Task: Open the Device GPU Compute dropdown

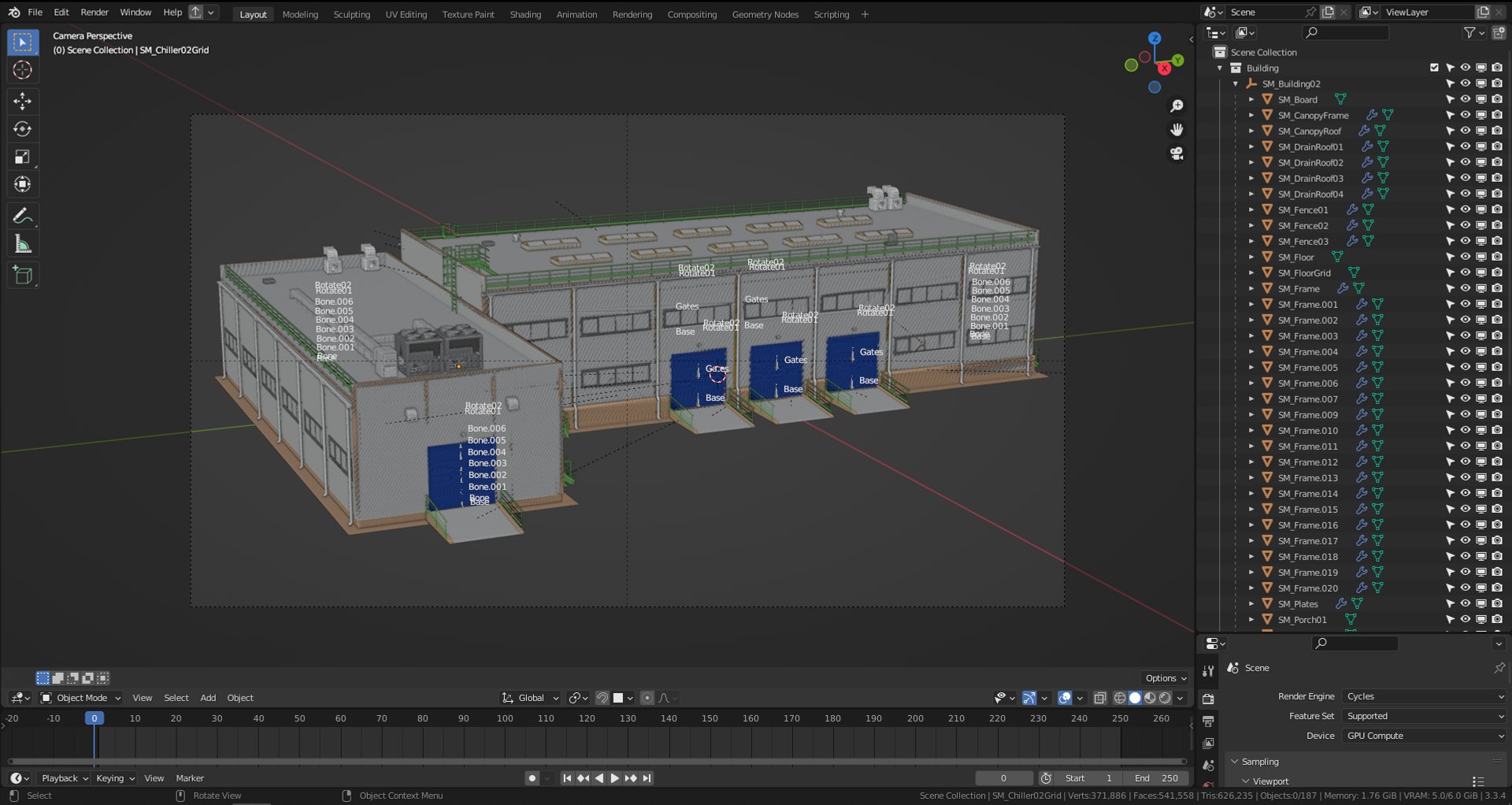Action: 1425,736
